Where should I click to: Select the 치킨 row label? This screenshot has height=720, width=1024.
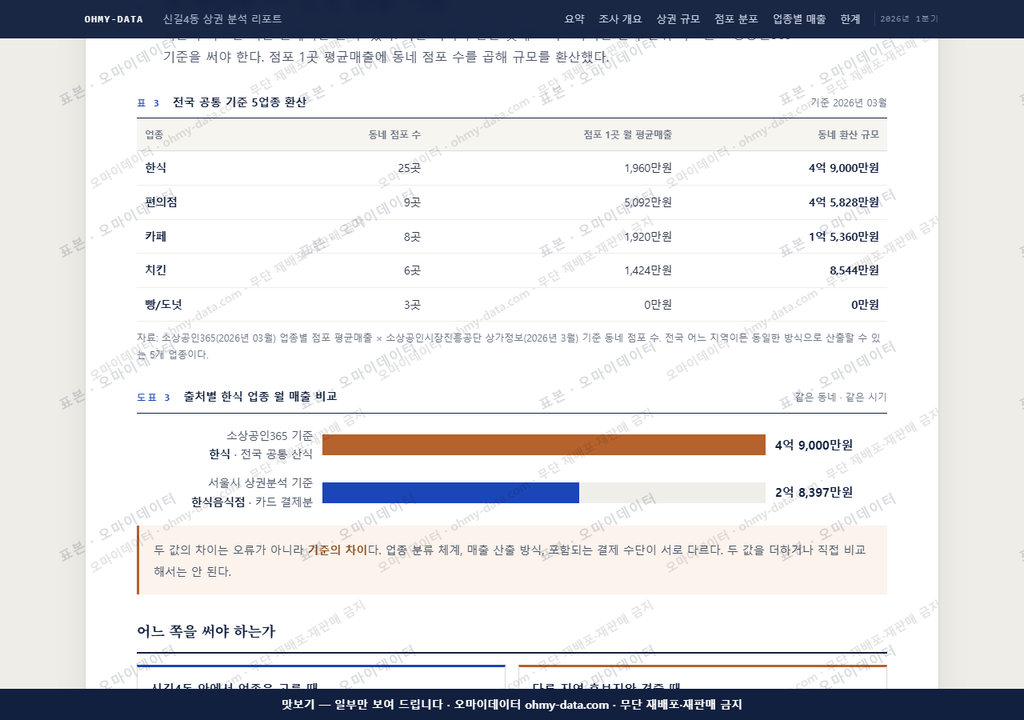[x=155, y=270]
